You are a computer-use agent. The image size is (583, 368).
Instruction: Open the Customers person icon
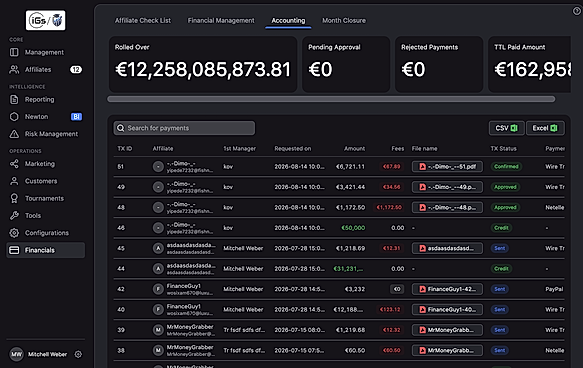14,181
